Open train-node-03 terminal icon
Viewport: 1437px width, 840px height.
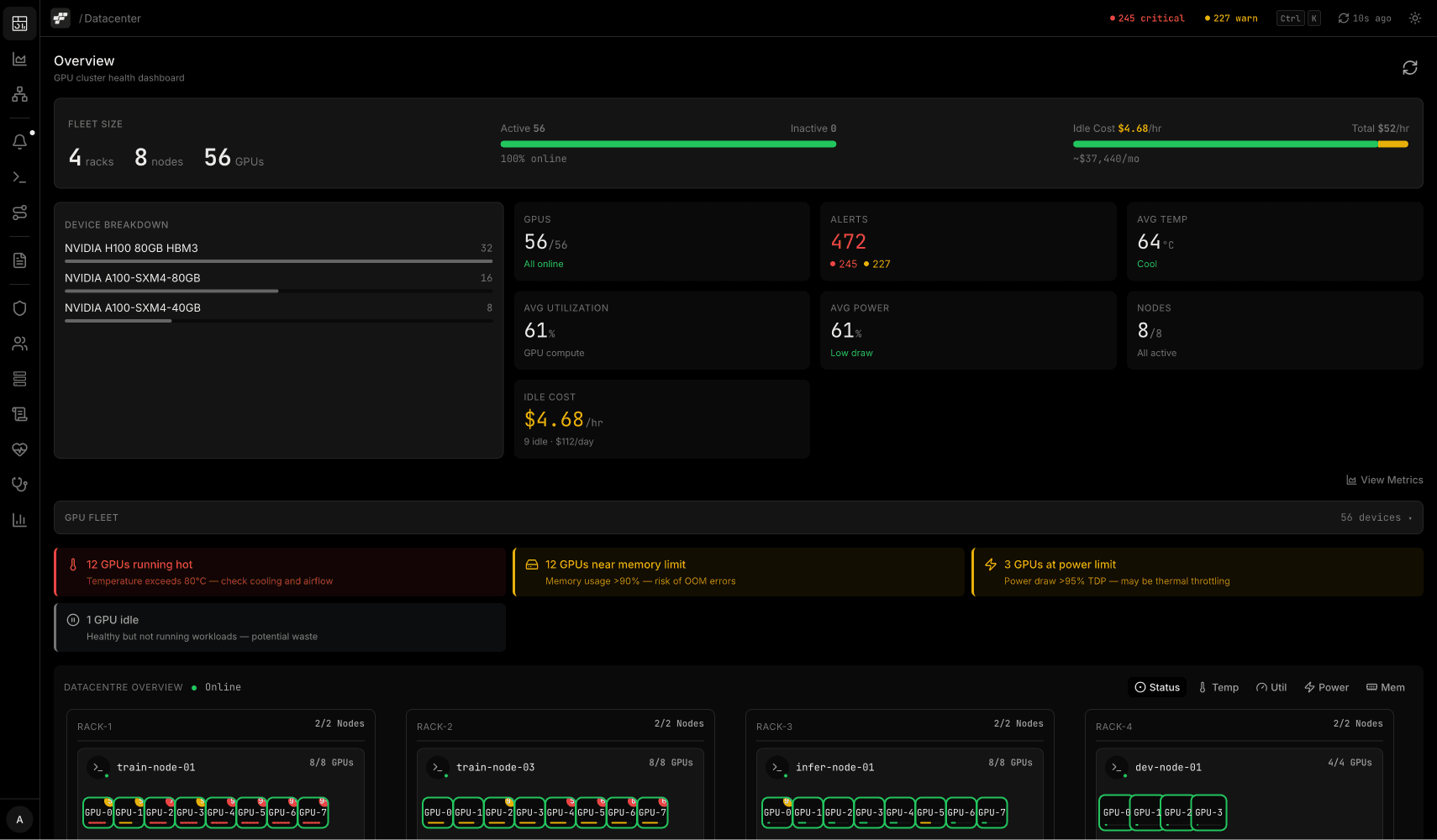click(x=438, y=768)
